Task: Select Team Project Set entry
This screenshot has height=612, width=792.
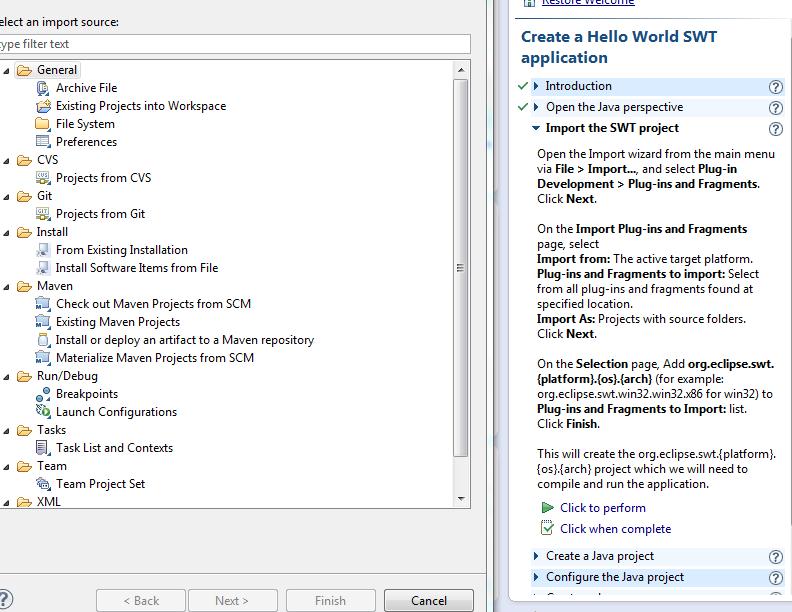Action: tap(101, 484)
